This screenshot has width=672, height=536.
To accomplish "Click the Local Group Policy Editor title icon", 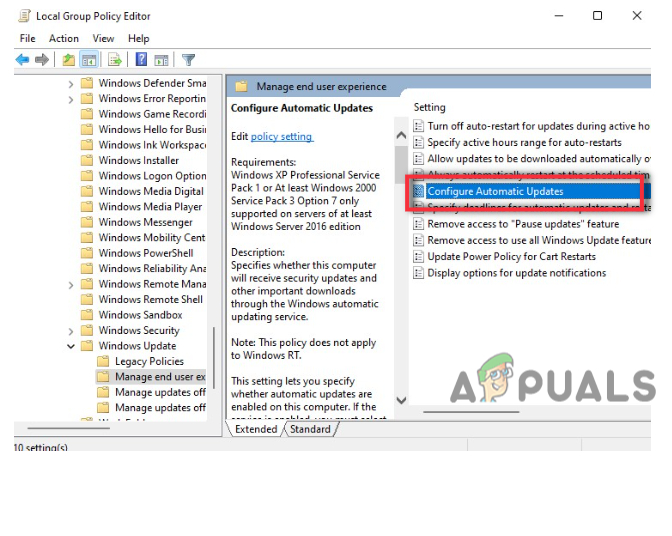I will pos(24,16).
